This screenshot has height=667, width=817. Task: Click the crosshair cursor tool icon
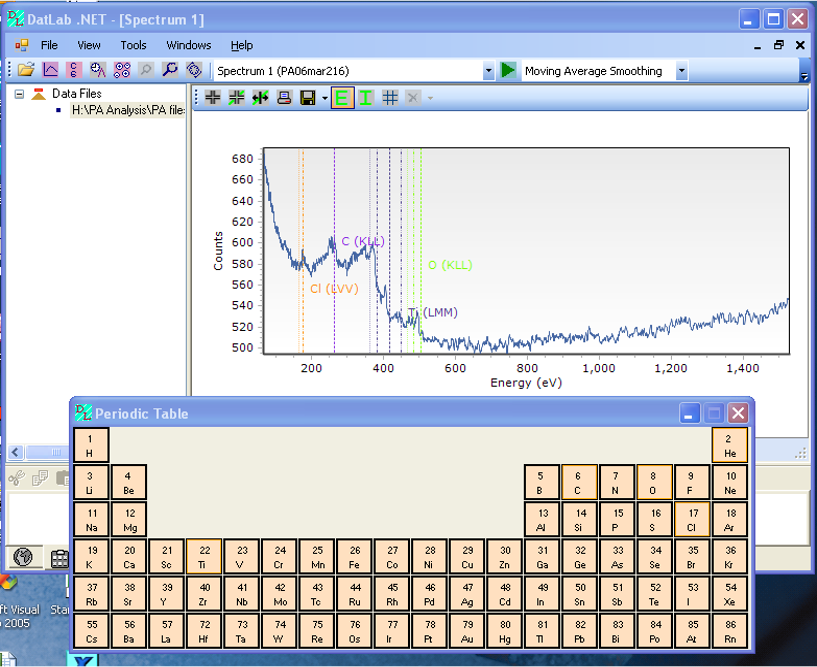(213, 97)
